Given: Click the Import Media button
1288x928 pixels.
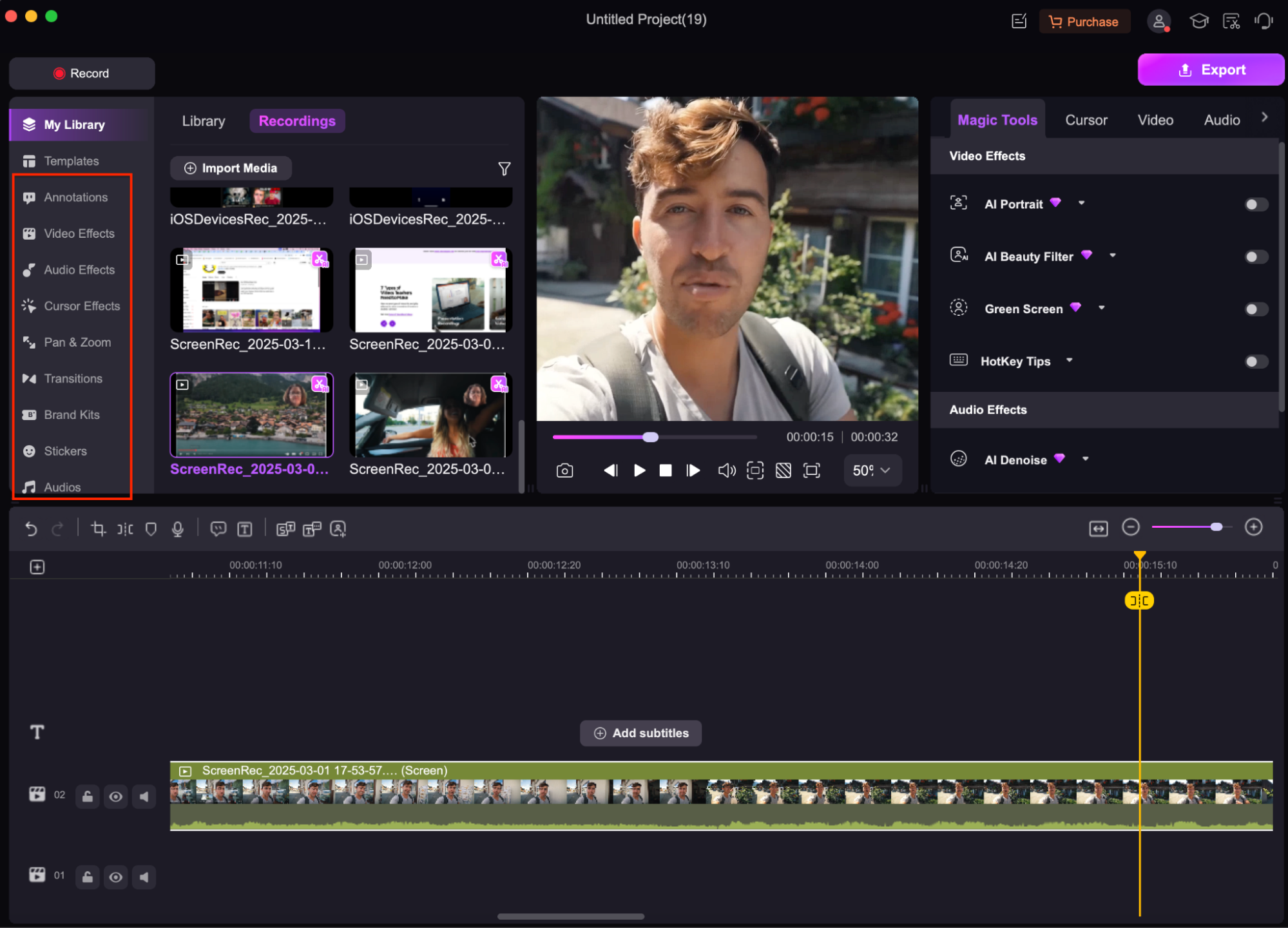Looking at the screenshot, I should tap(231, 168).
